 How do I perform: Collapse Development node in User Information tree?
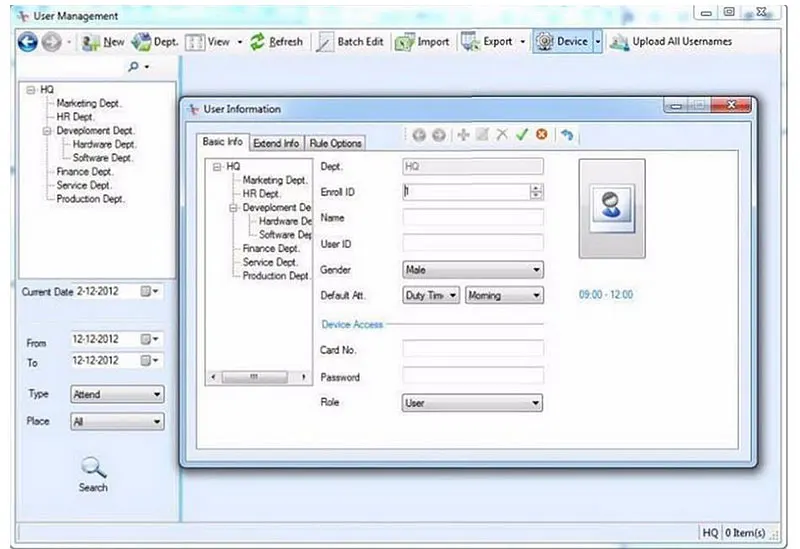click(x=233, y=208)
